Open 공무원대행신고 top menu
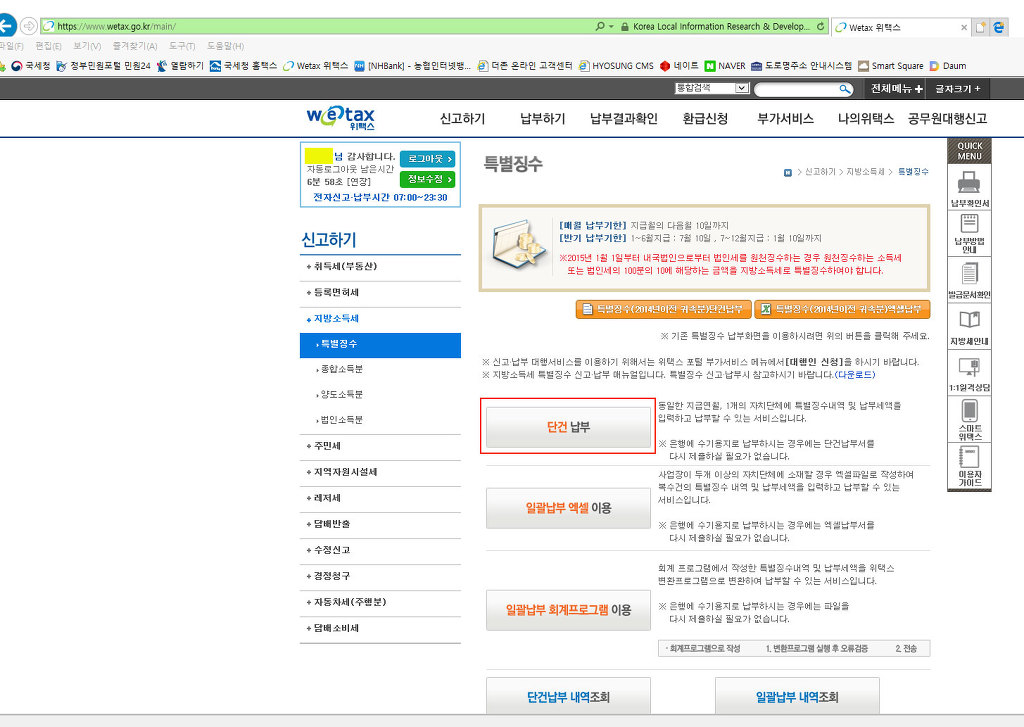This screenshot has width=1024, height=727. (x=947, y=119)
